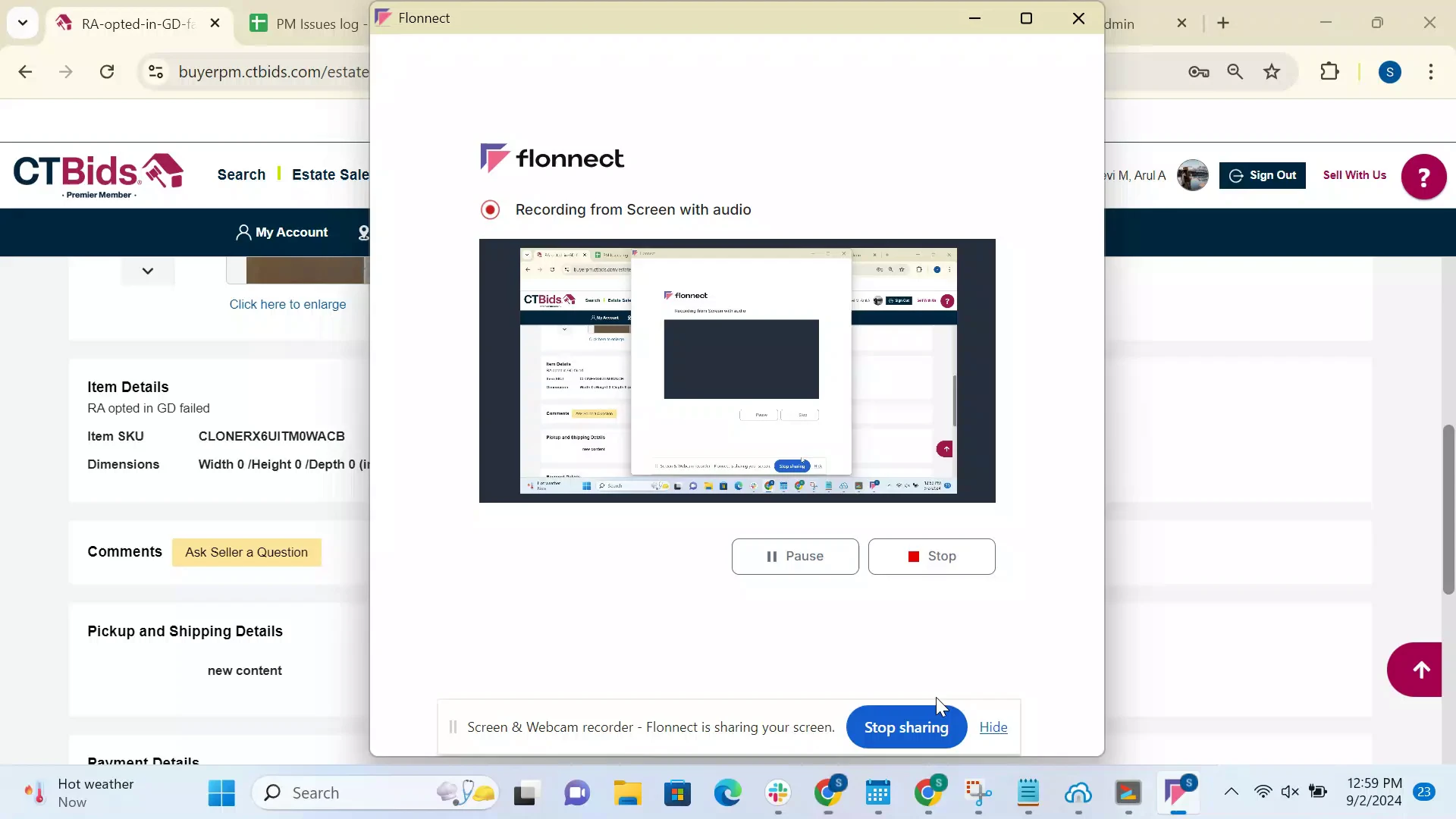
Task: Close the partially hidden admin tab
Action: (x=1181, y=24)
